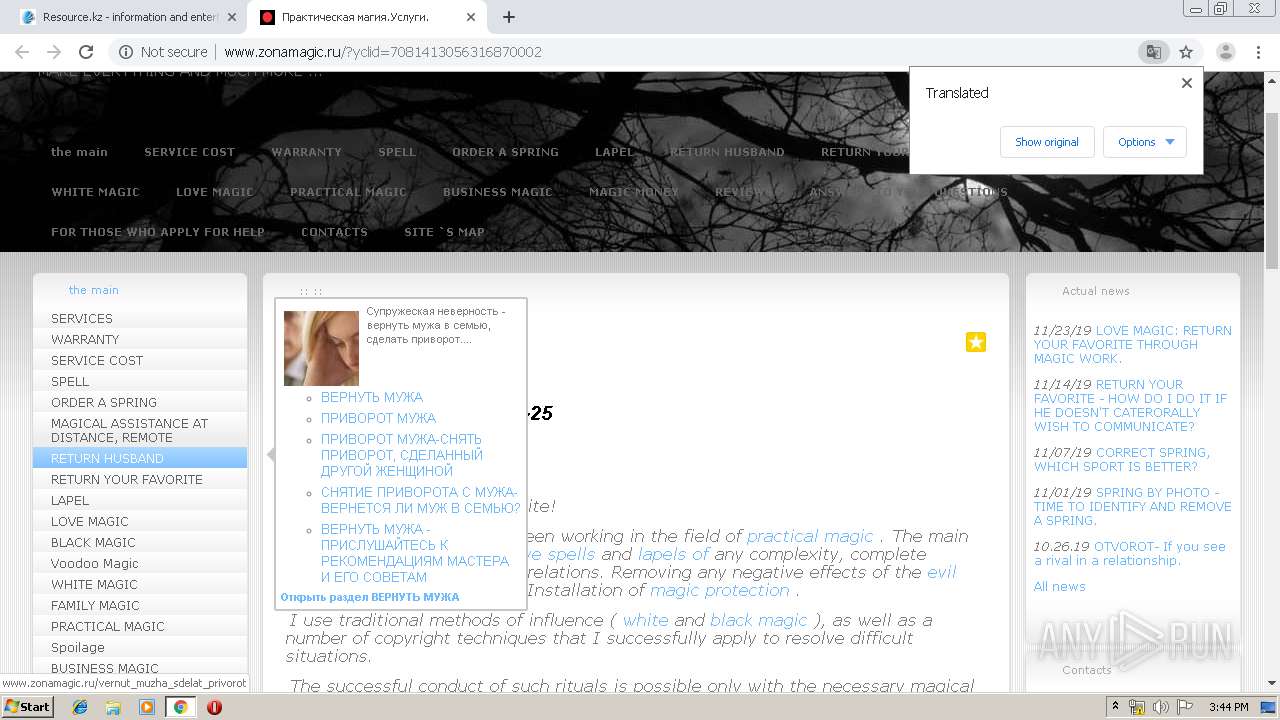This screenshot has height=720, width=1280.
Task: Open ПРИВОРОТ МУЖА link in popup
Action: pos(378,418)
